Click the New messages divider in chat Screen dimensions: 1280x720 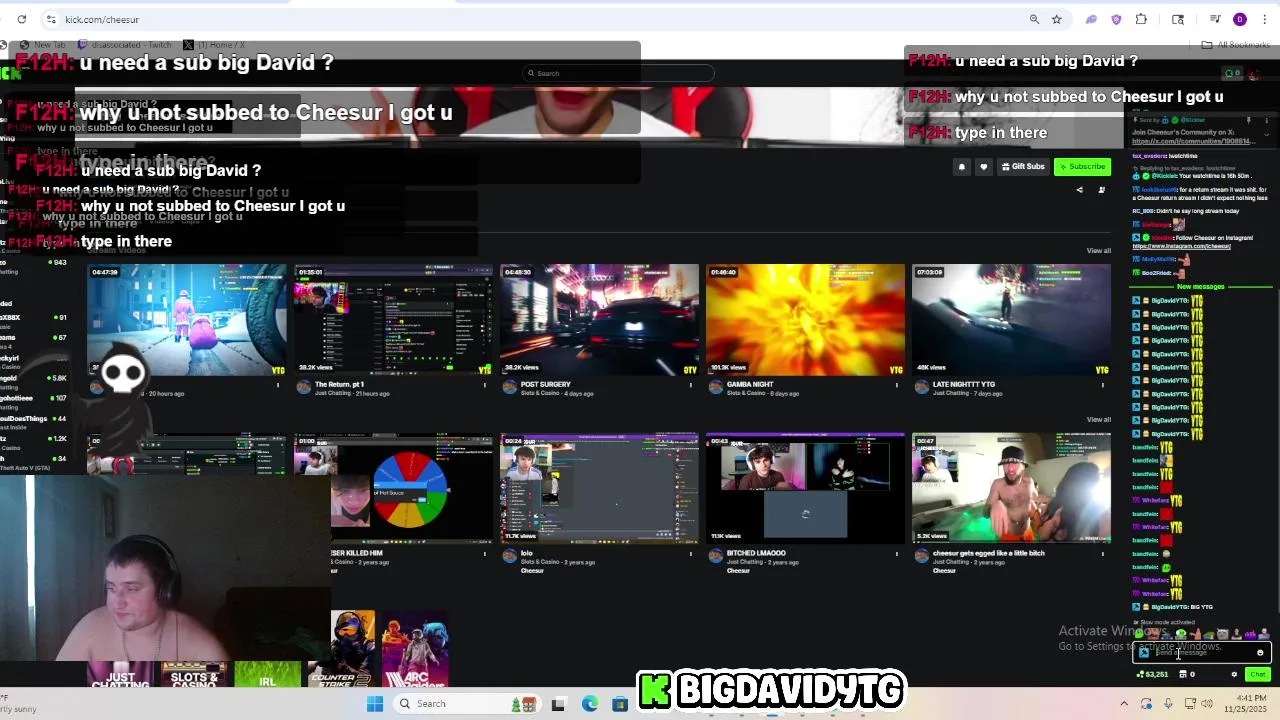[1200, 287]
